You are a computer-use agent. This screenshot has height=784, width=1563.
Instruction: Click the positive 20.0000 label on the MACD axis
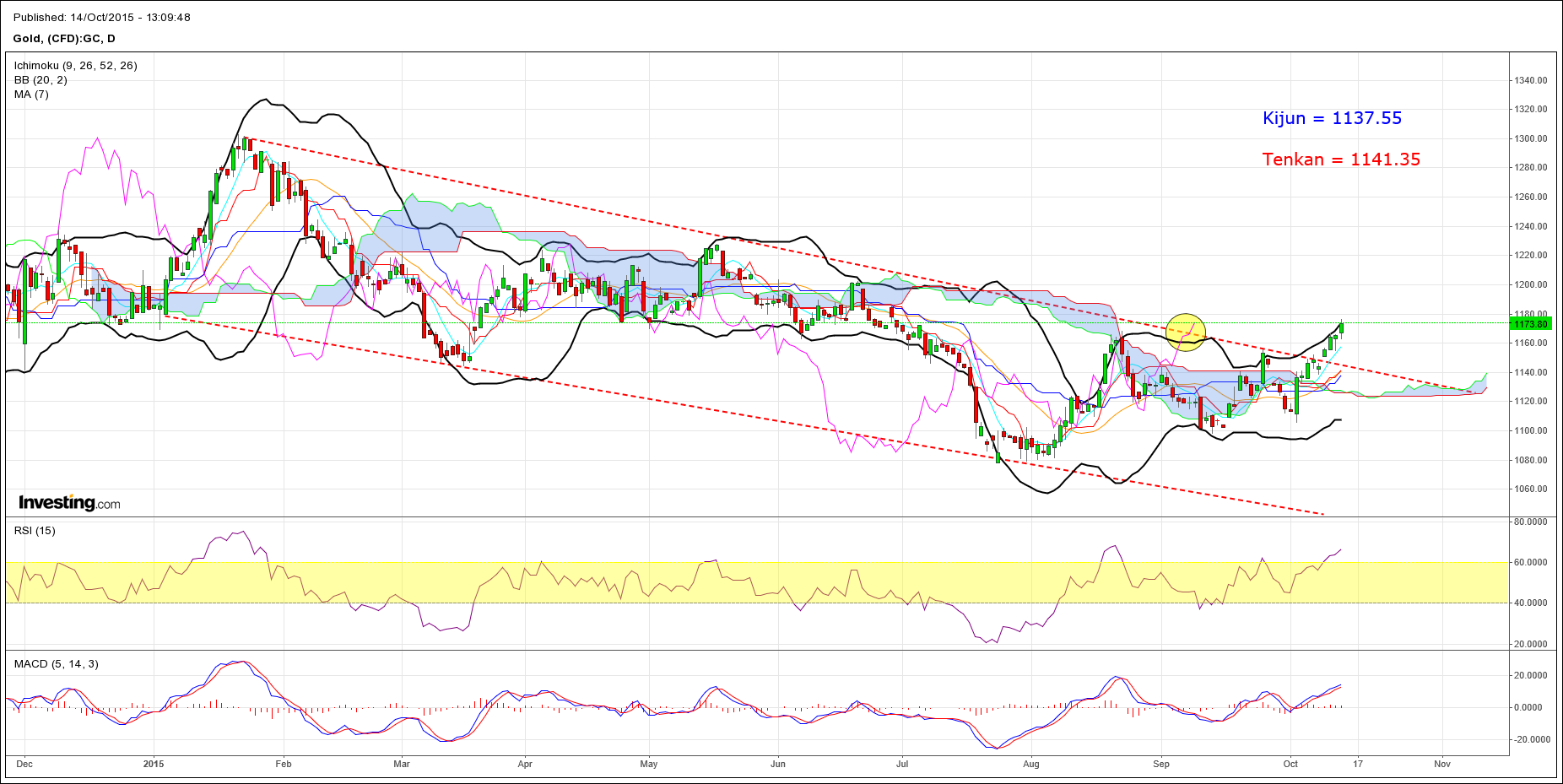pyautogui.click(x=1531, y=676)
